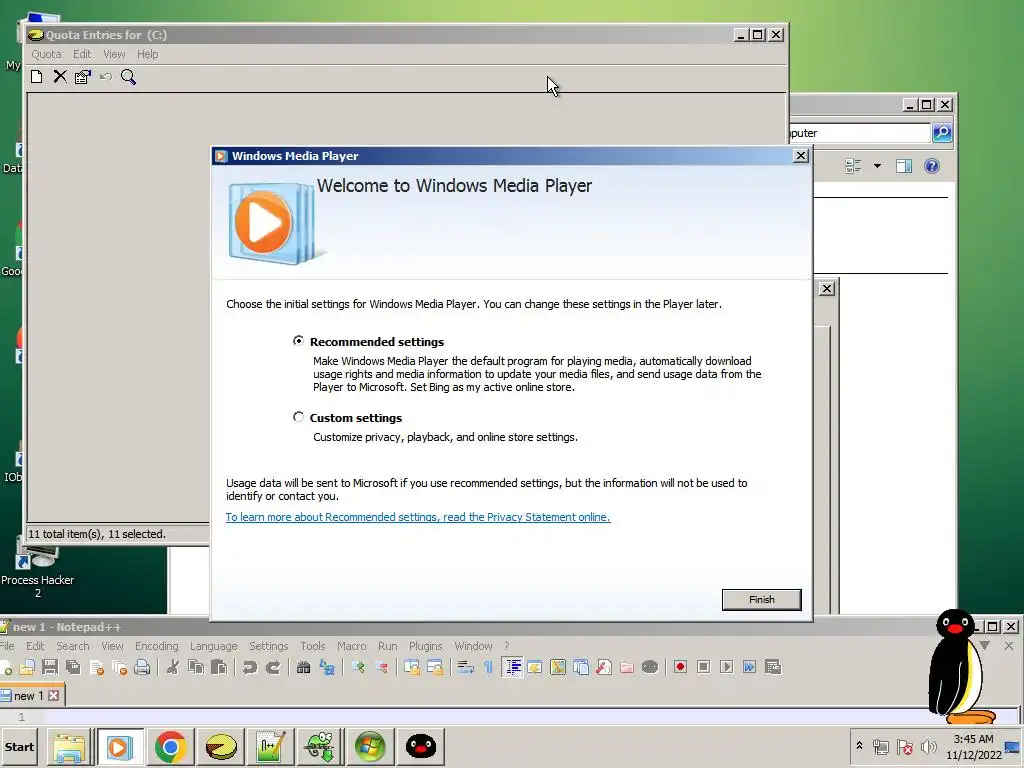Click Save icon in Notepad++ toolbar

tap(50, 667)
